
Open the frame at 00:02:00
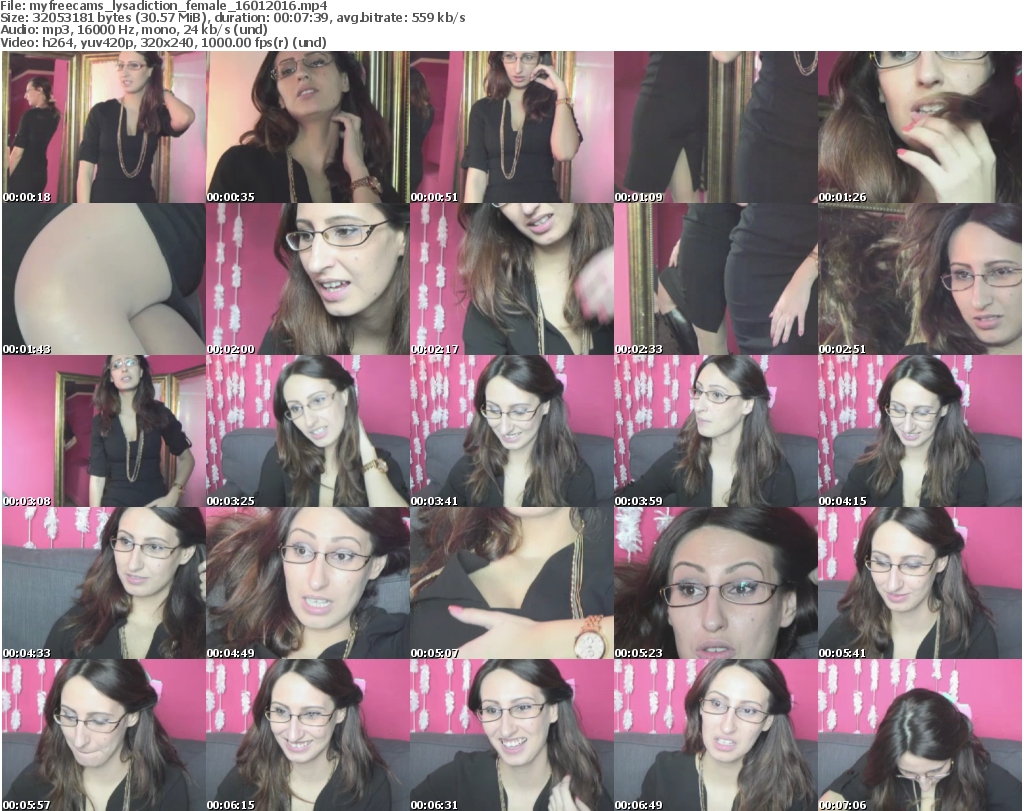[x=308, y=279]
